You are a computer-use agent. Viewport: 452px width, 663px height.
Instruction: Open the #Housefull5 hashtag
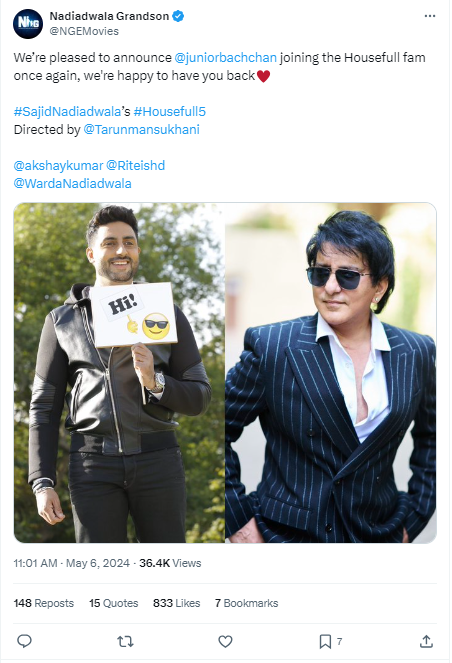click(x=170, y=112)
